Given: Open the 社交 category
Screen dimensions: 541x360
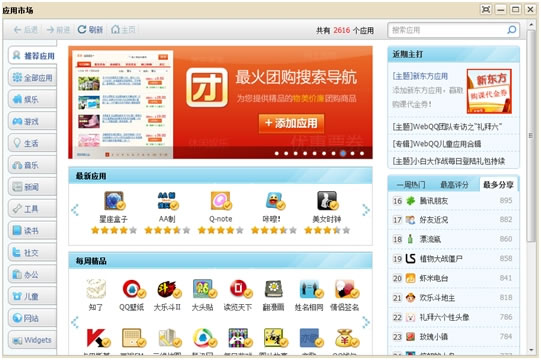Looking at the screenshot, I should pyautogui.click(x=32, y=252).
